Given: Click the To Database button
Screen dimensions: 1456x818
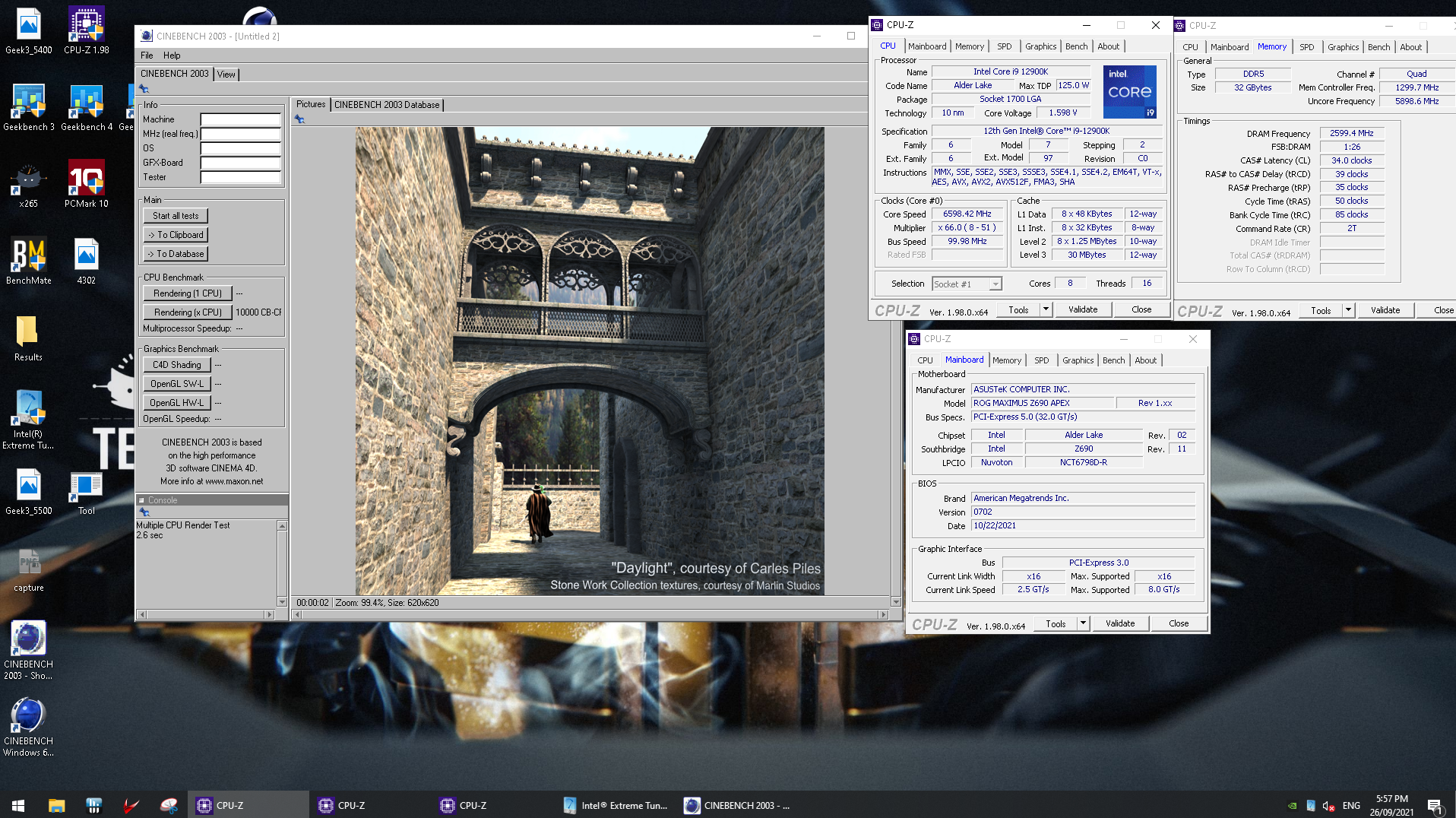Looking at the screenshot, I should [176, 254].
